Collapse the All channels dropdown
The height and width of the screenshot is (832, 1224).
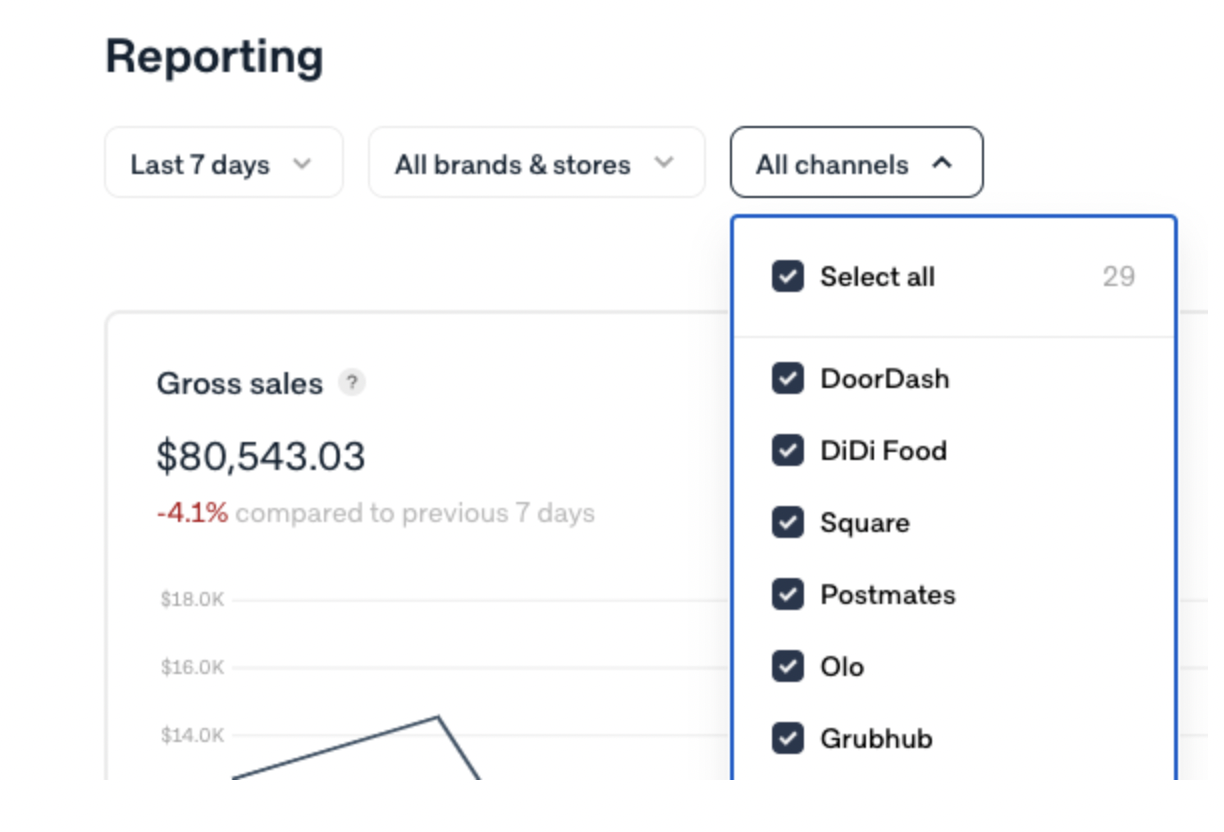click(x=856, y=164)
